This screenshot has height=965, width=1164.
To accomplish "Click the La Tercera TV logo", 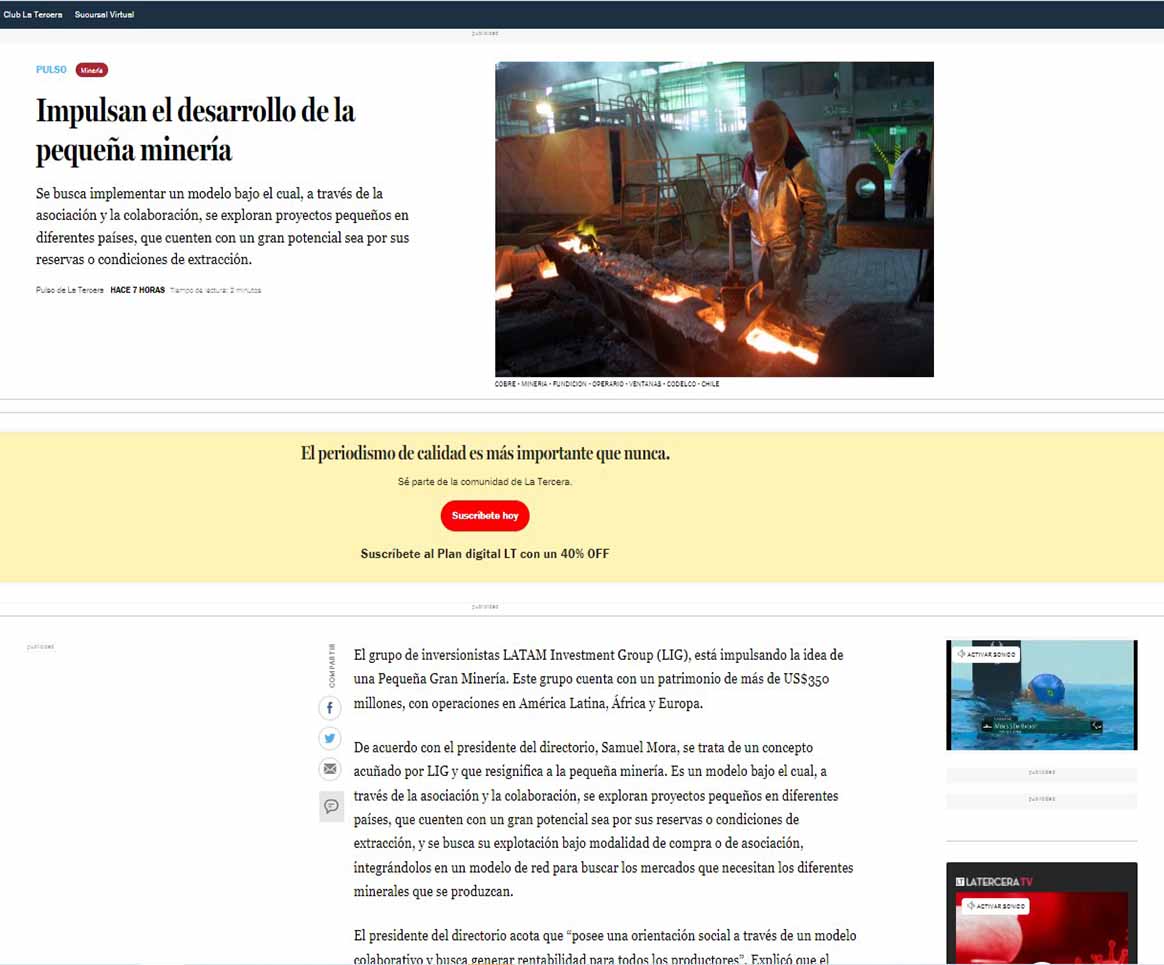I will pyautogui.click(x=994, y=881).
